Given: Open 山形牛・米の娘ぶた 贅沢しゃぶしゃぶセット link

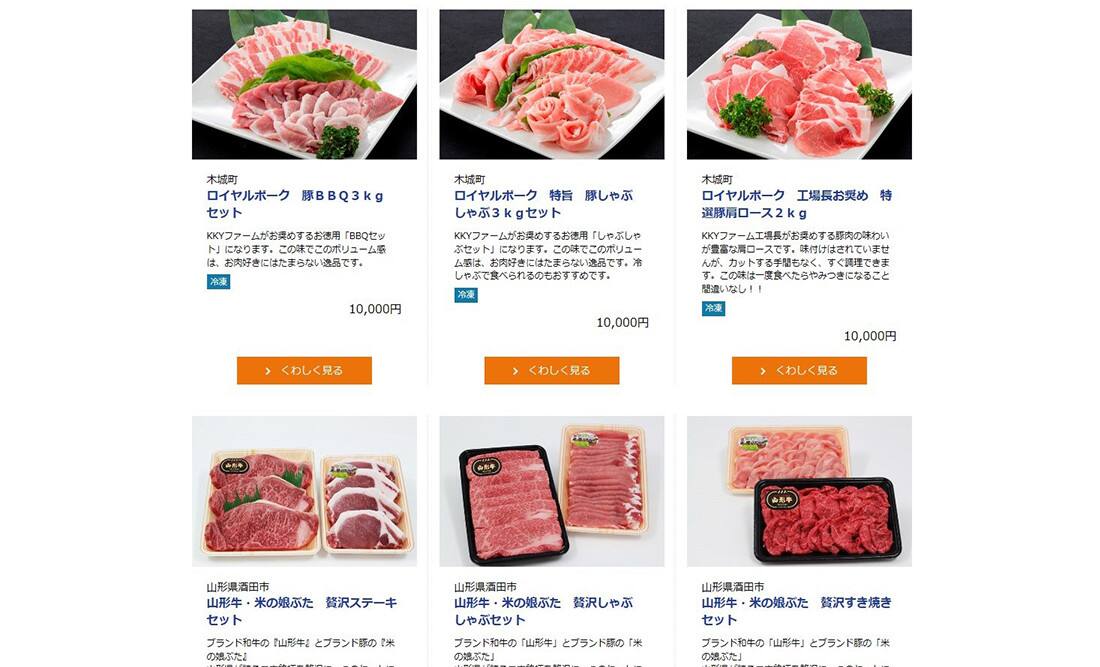Looking at the screenshot, I should tap(544, 611).
